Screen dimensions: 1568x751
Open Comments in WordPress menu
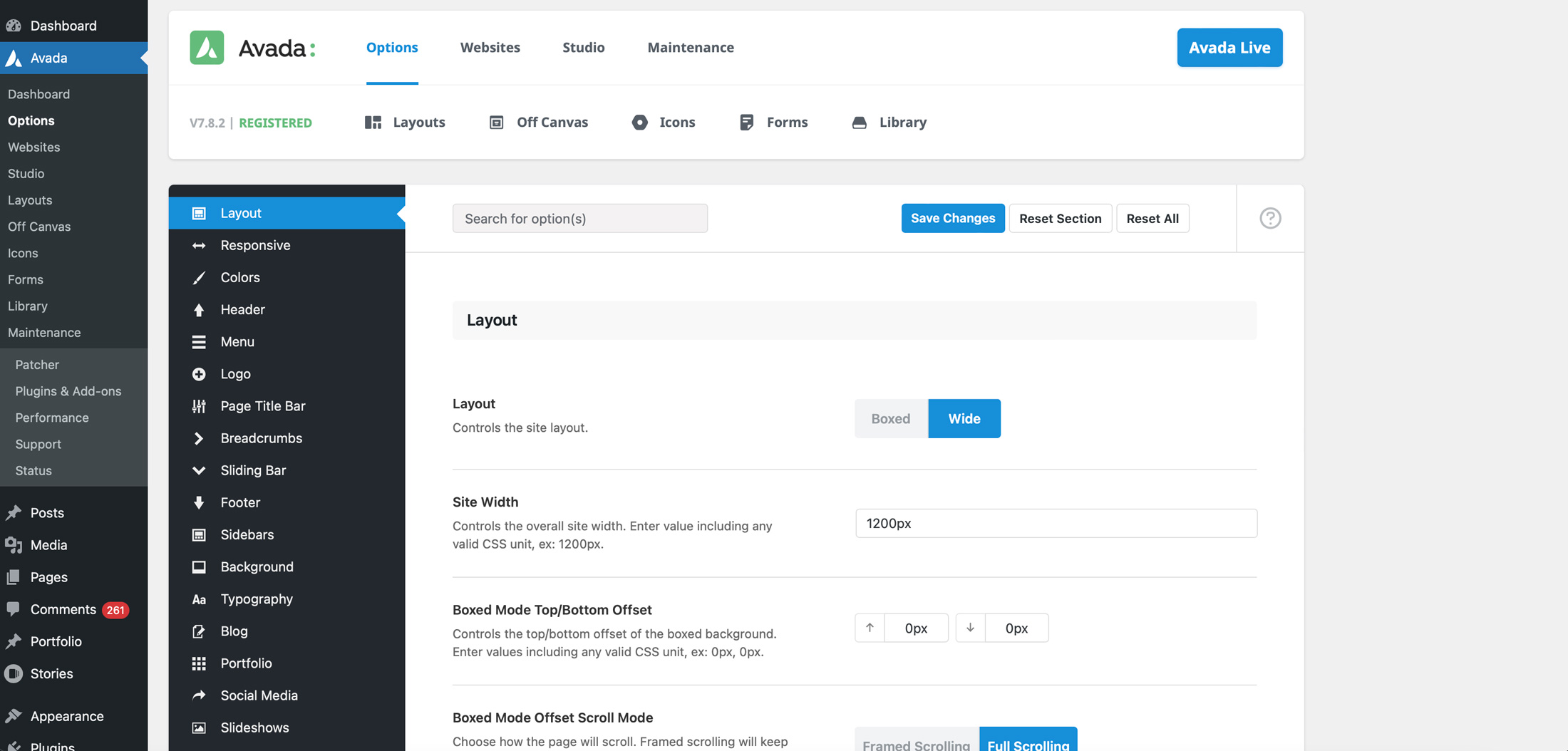point(63,609)
